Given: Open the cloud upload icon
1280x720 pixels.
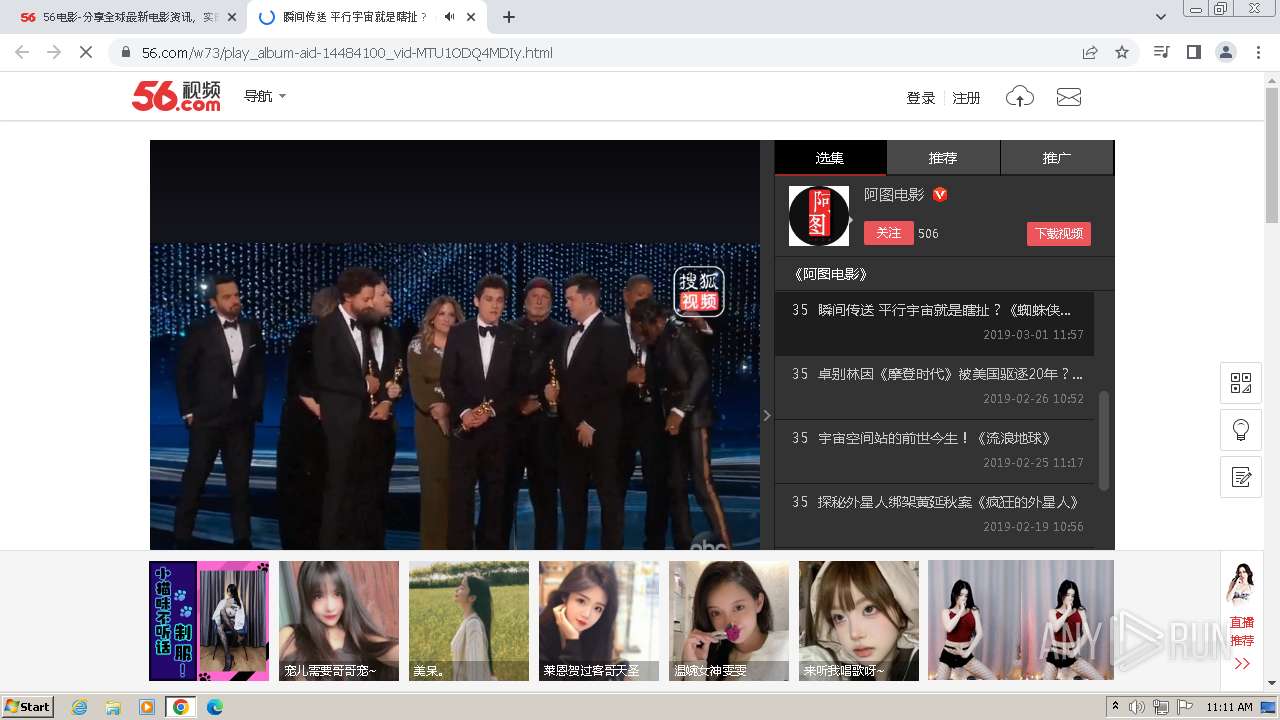Looking at the screenshot, I should click(x=1019, y=97).
